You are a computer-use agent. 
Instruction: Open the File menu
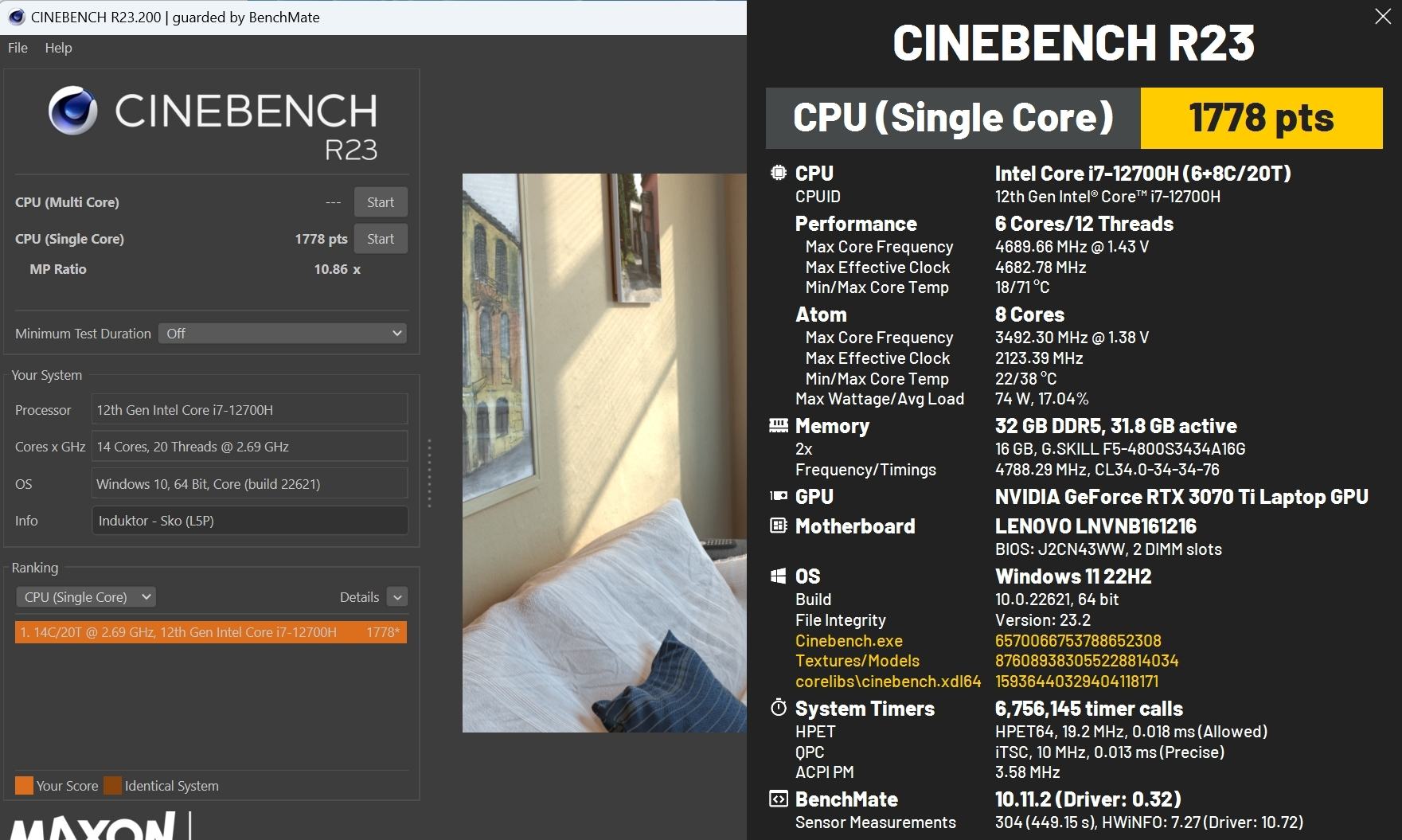[18, 48]
